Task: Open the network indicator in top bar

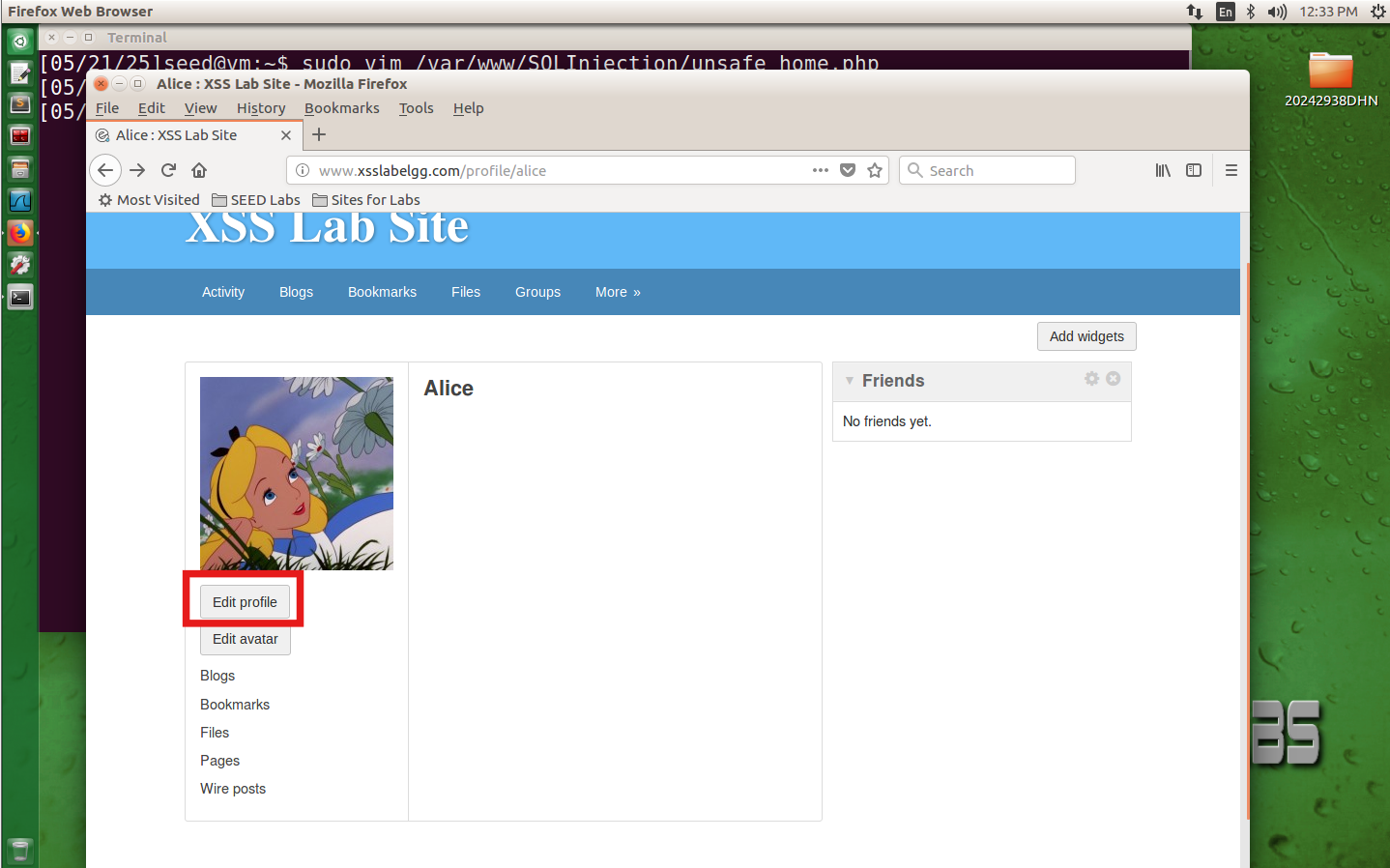Action: point(1195,12)
